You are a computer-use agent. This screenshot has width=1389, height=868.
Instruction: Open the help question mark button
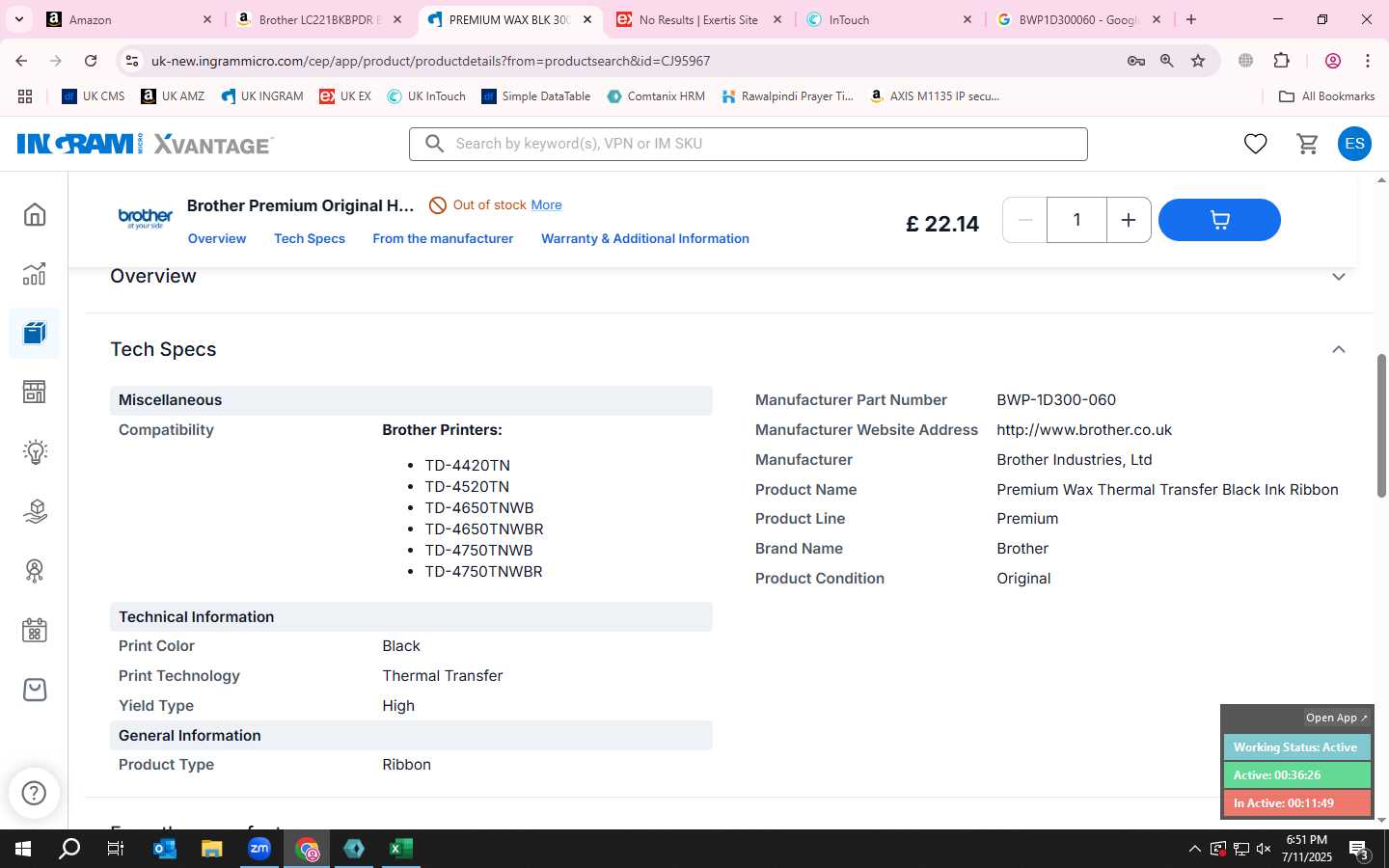tap(34, 793)
